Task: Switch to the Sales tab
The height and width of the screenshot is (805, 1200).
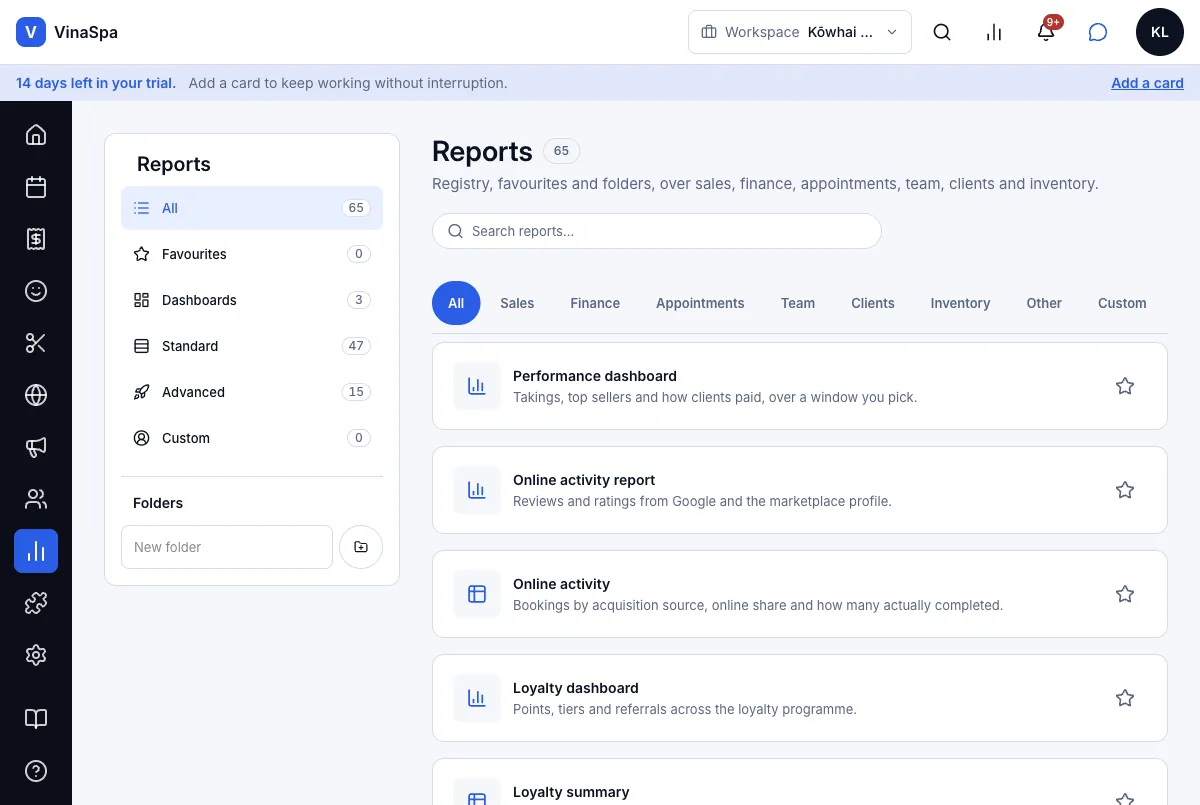Action: [517, 303]
